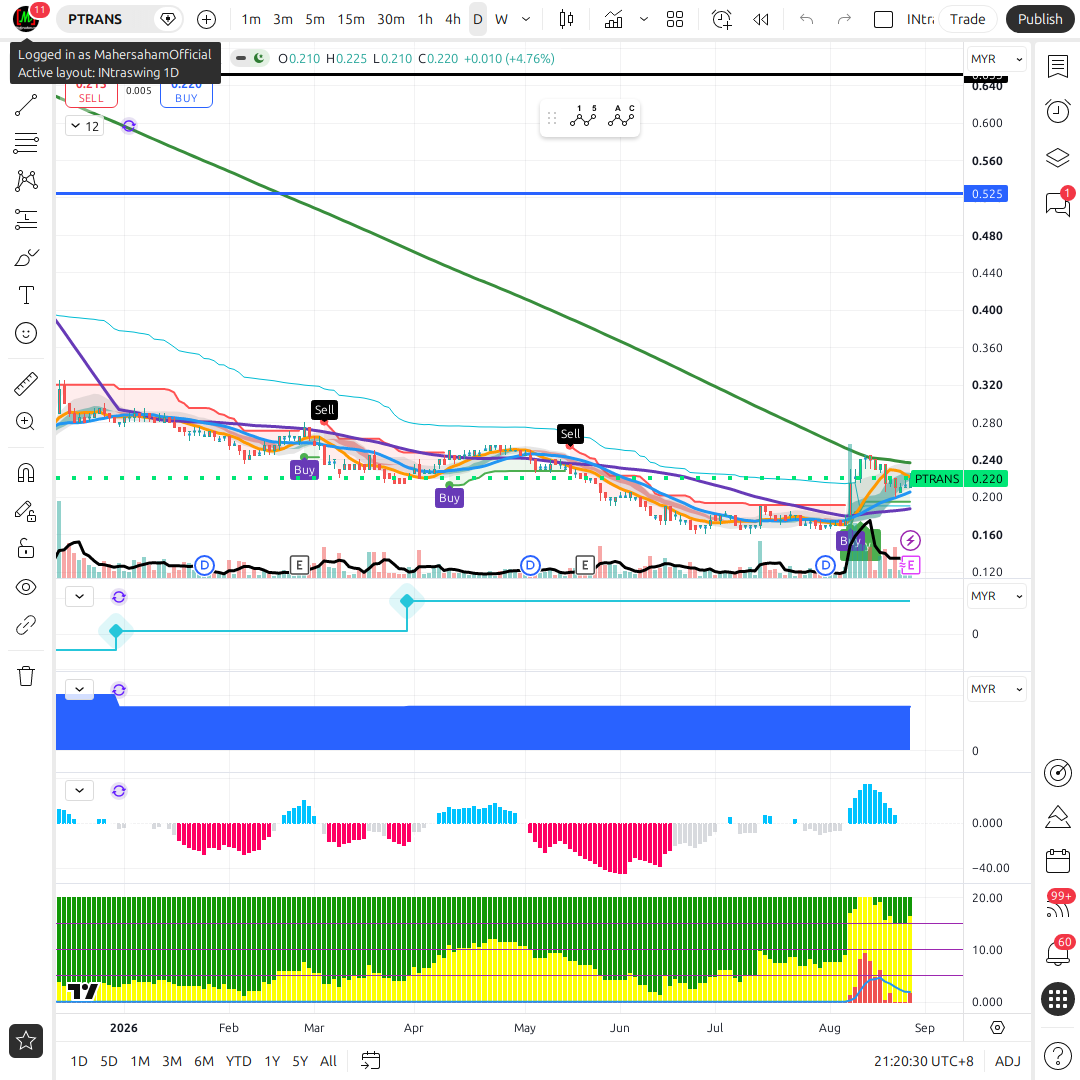Viewport: 1080px width, 1080px height.
Task: Remove drawings with the trash icon
Action: click(26, 676)
